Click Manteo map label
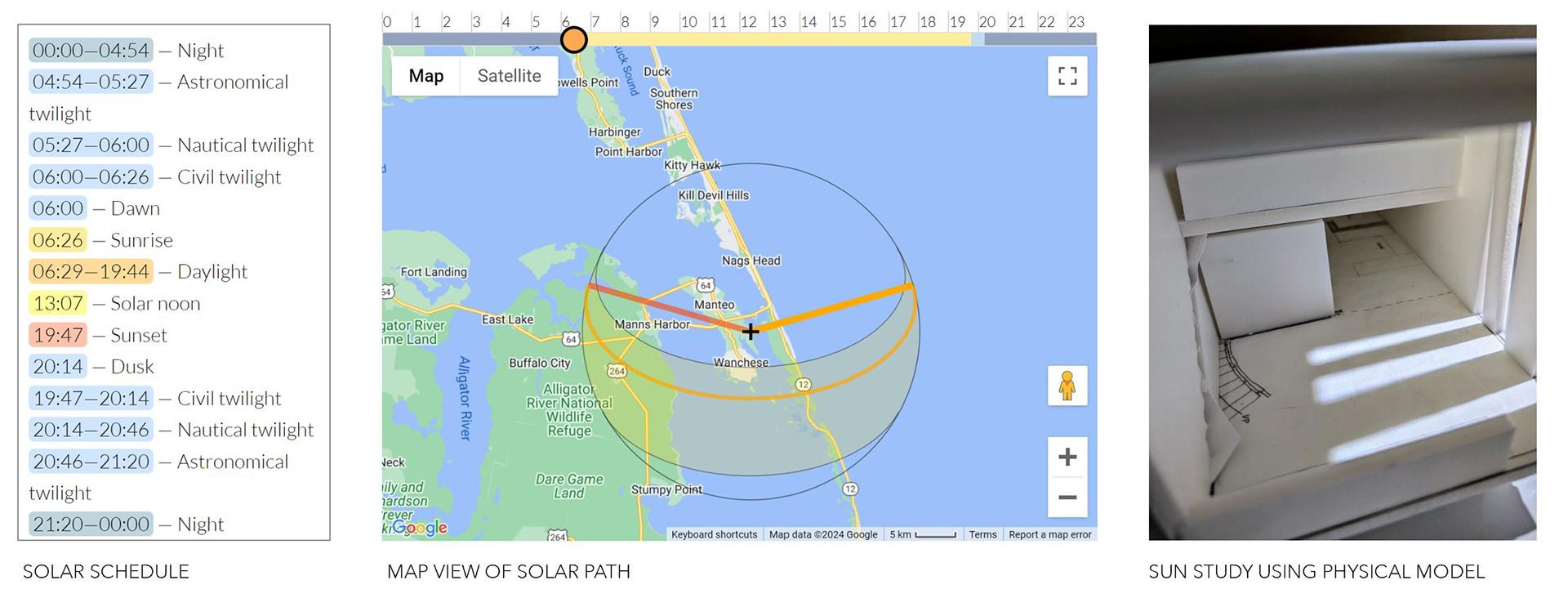The height and width of the screenshot is (598, 1568). [715, 305]
